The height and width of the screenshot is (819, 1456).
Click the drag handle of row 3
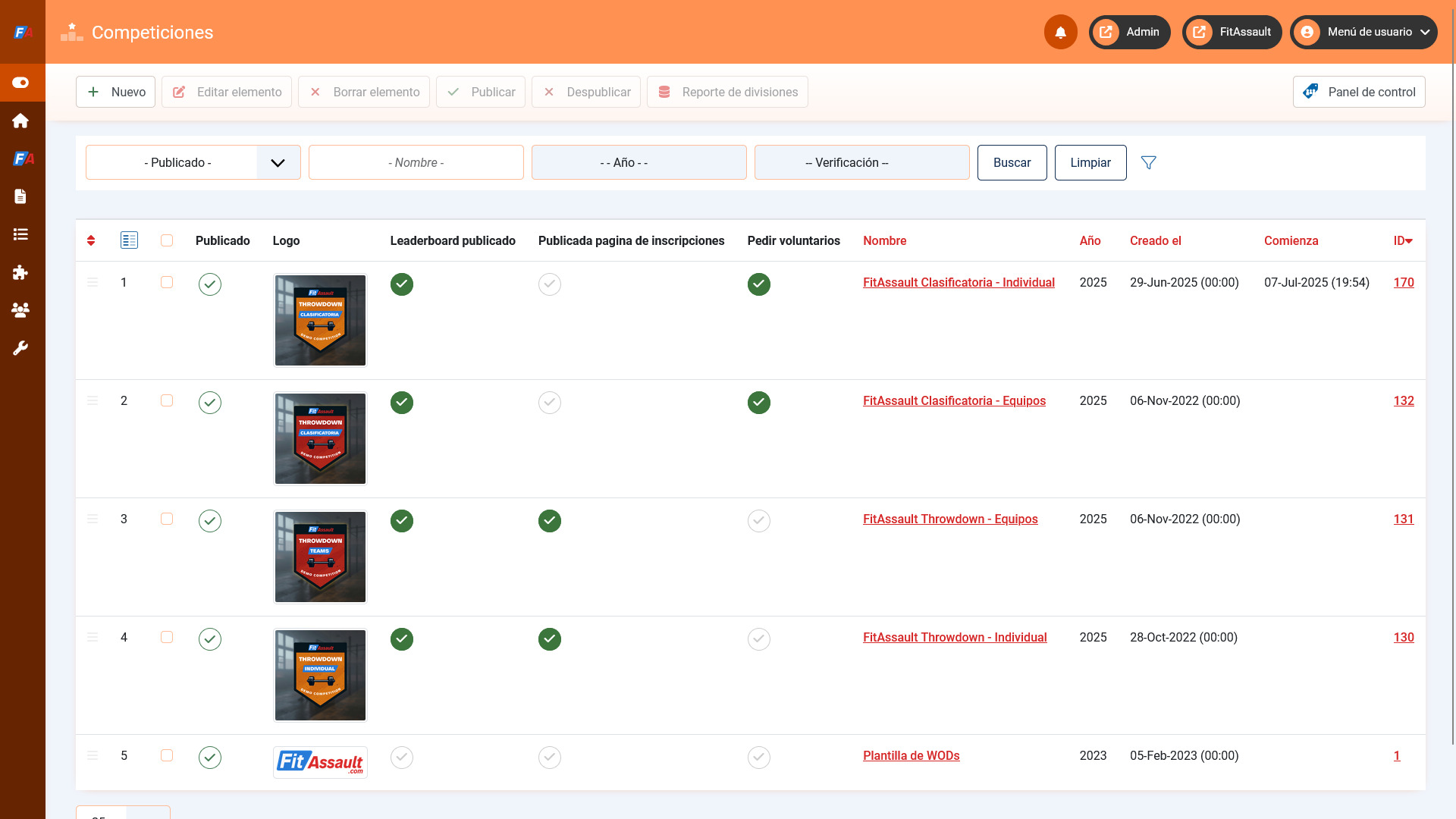coord(93,519)
